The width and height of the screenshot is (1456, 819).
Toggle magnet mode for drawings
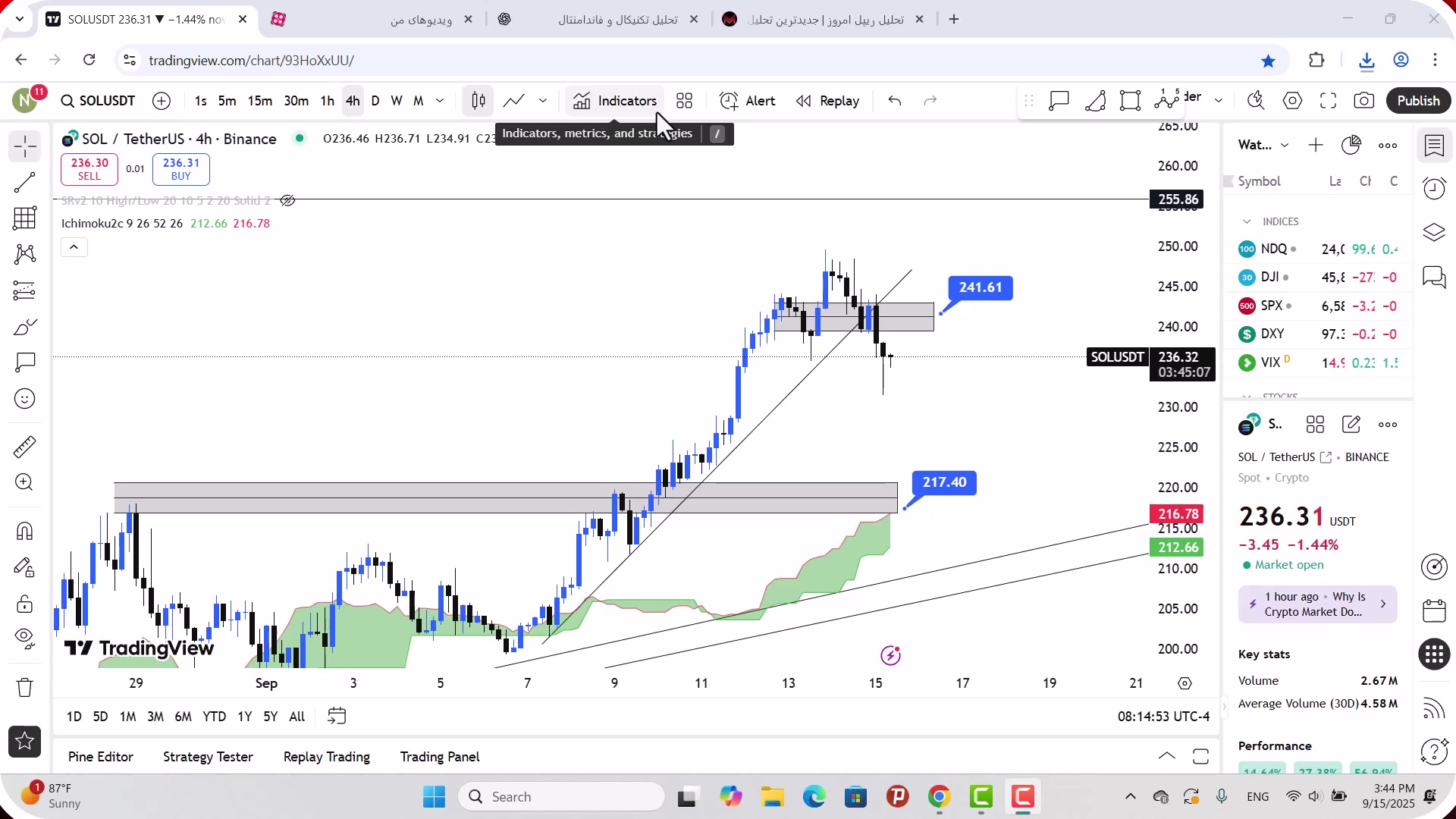click(x=24, y=531)
